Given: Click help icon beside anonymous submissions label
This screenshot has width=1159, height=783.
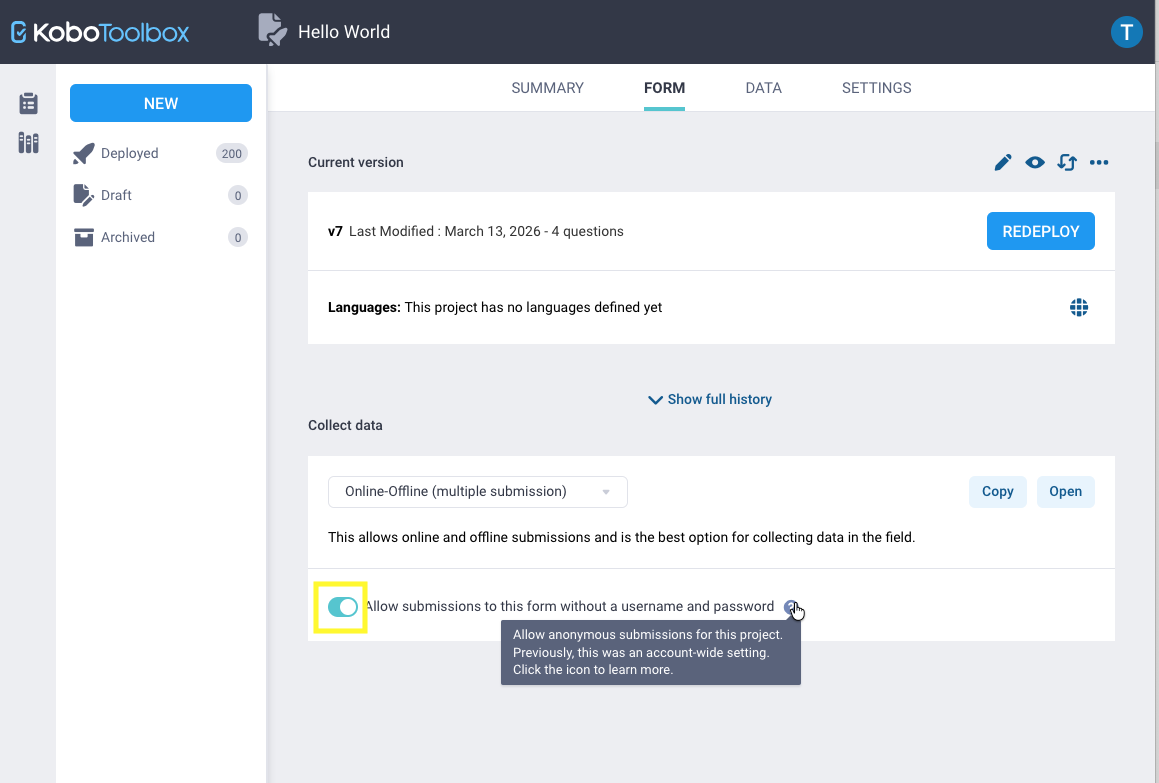Looking at the screenshot, I should [791, 607].
